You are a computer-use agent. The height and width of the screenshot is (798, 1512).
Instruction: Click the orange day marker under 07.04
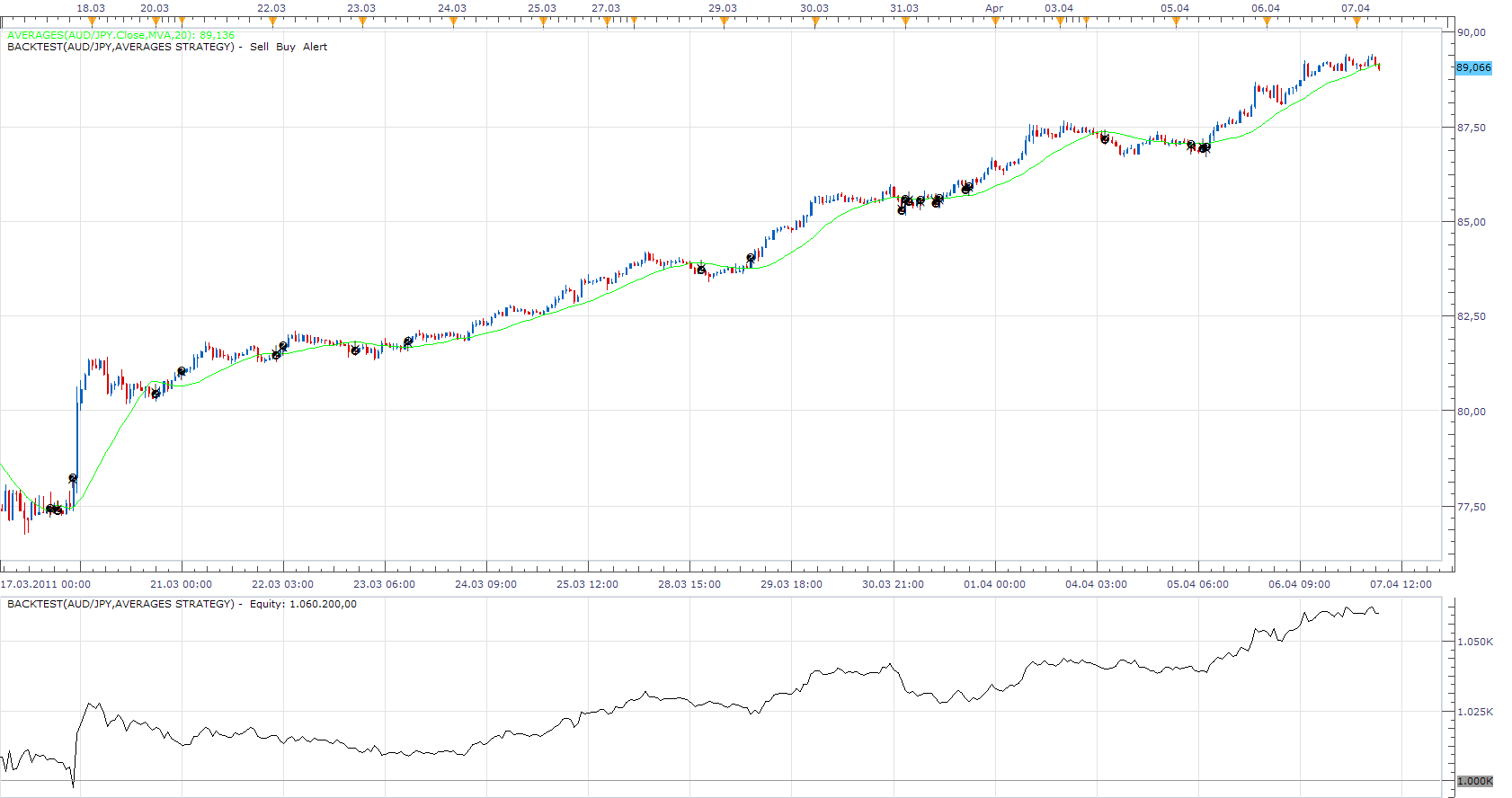1356,22
